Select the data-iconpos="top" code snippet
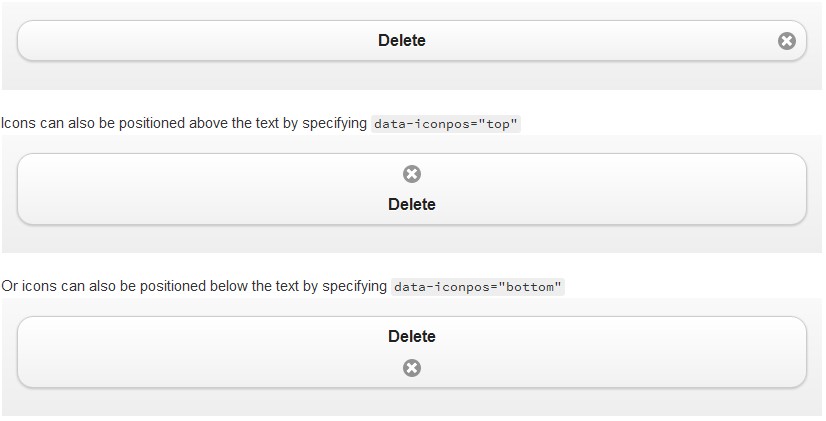Viewport: 826px width, 421px height. (x=446, y=124)
